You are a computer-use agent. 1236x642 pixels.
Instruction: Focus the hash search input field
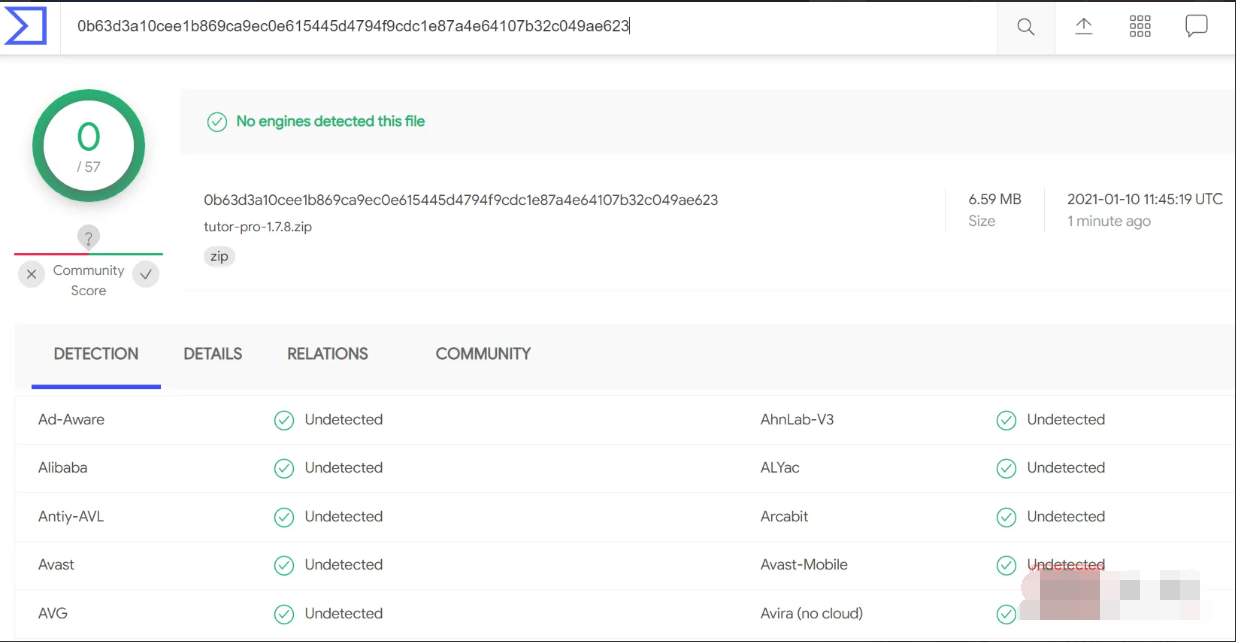530,27
